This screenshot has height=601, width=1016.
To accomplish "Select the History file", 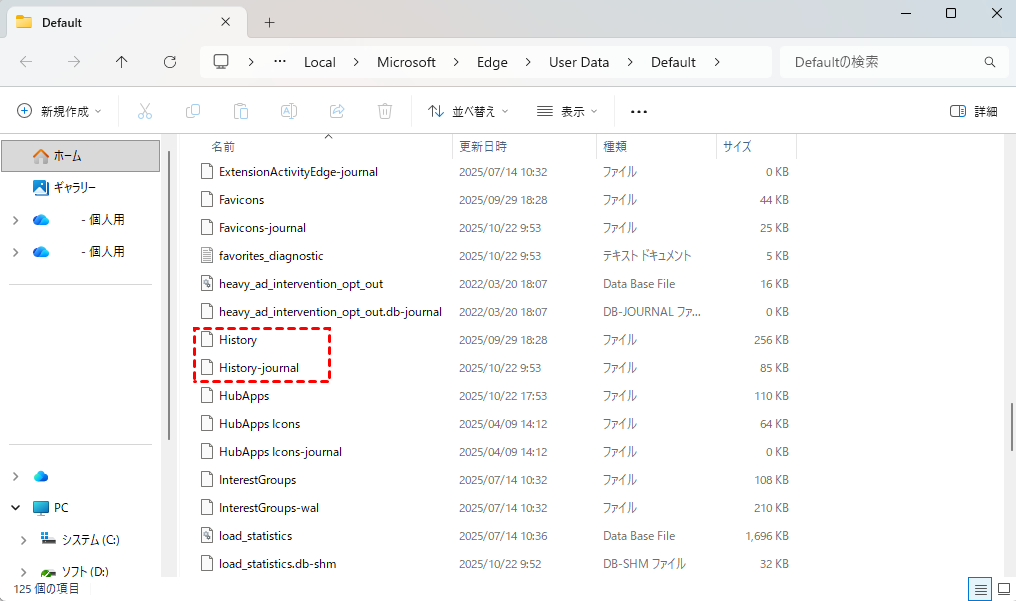I will (238, 340).
